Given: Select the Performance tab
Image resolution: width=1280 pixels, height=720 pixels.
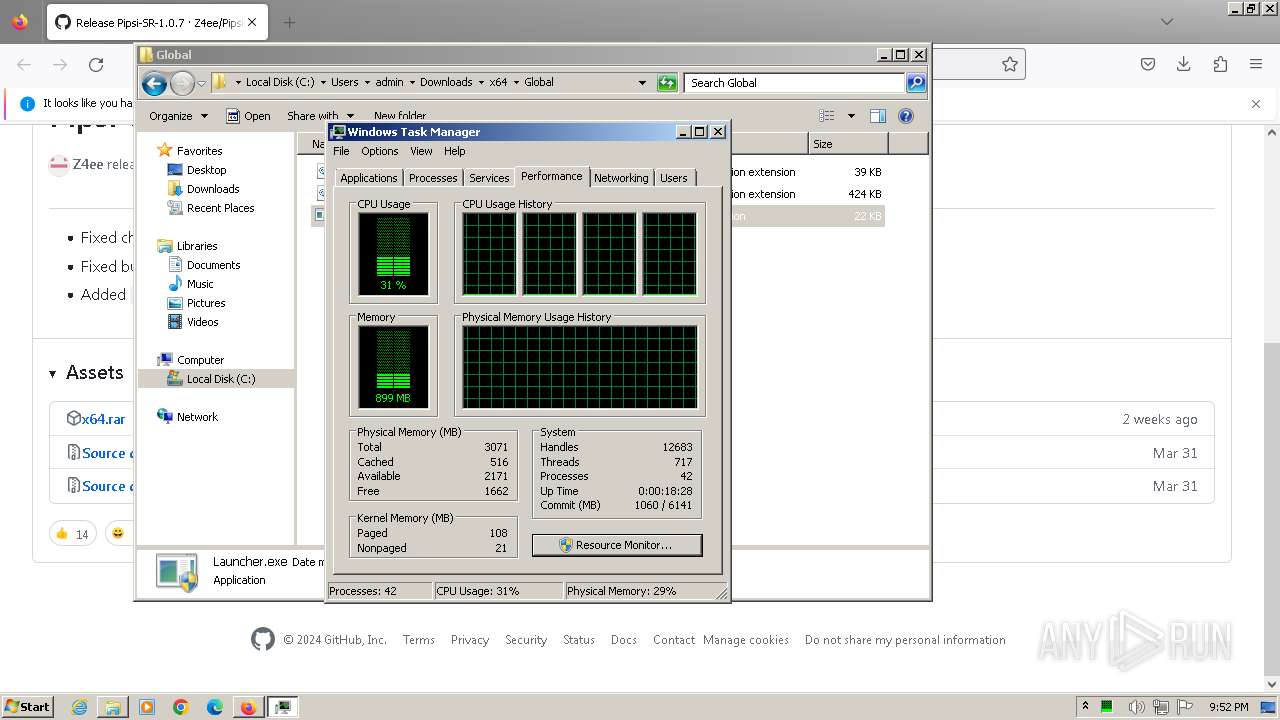Looking at the screenshot, I should (x=551, y=176).
